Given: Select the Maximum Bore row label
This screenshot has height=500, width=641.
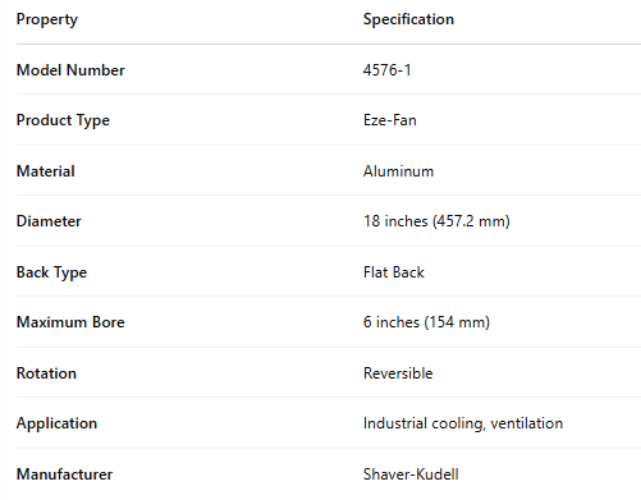Looking at the screenshot, I should tap(70, 322).
